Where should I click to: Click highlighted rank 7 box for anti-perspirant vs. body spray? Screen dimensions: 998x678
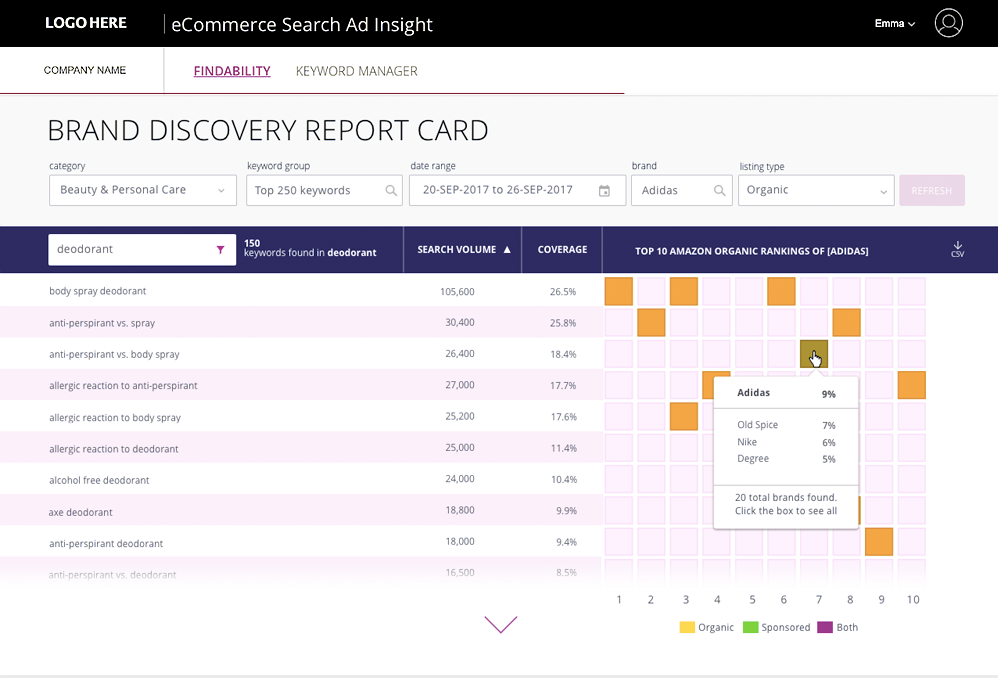point(814,353)
